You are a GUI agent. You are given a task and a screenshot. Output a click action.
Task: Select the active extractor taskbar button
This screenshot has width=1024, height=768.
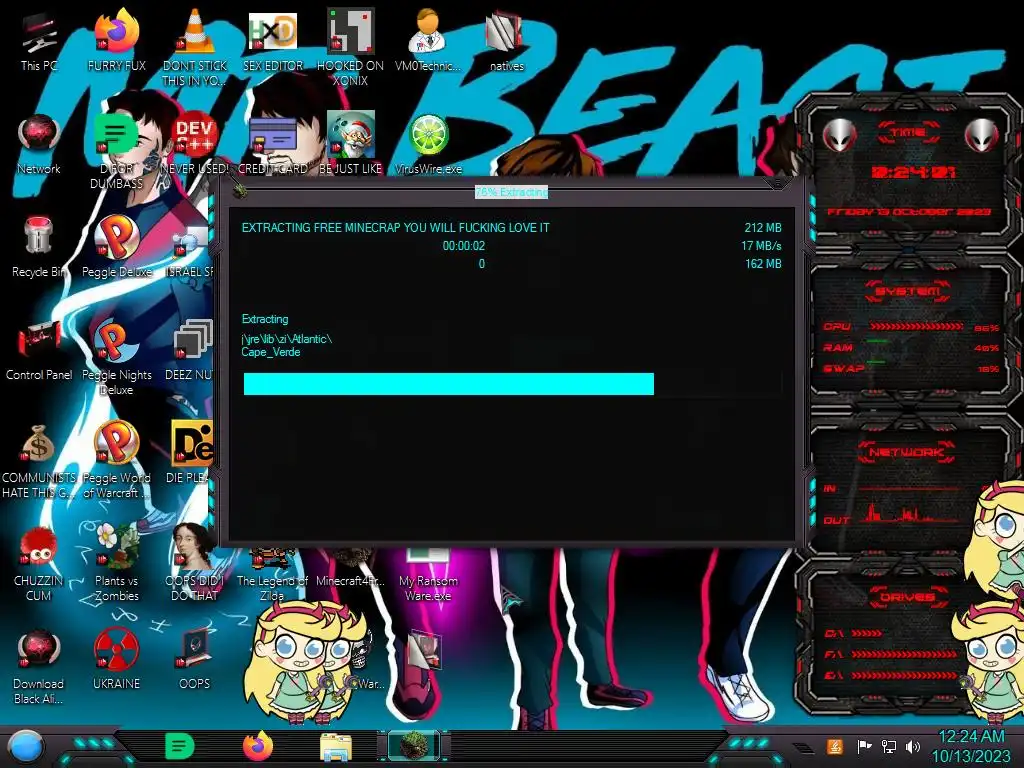(413, 746)
